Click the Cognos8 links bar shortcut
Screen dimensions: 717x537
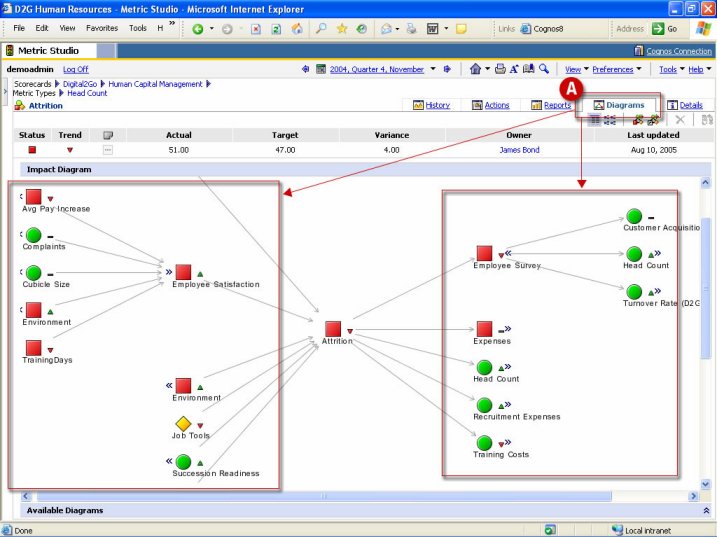tap(542, 29)
